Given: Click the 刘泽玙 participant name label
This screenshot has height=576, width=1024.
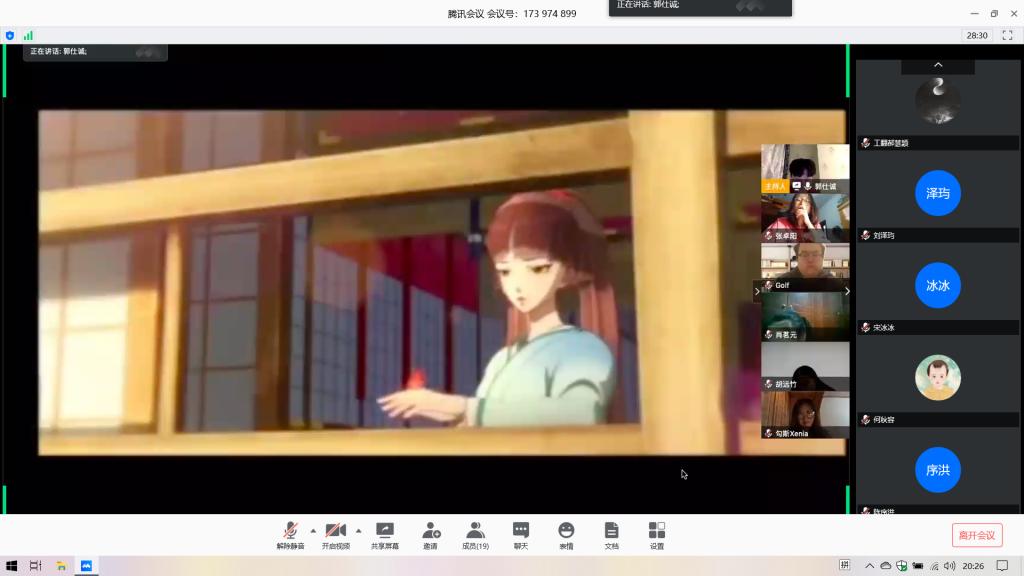Looking at the screenshot, I should tap(884, 235).
